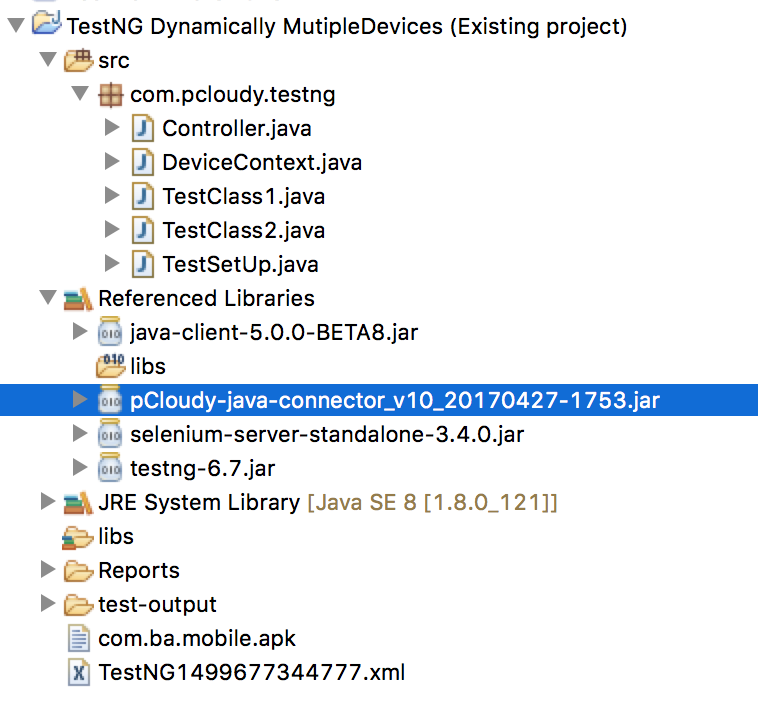762x726 pixels.
Task: Select the com.pcloudy.testng package label
Action: [233, 95]
